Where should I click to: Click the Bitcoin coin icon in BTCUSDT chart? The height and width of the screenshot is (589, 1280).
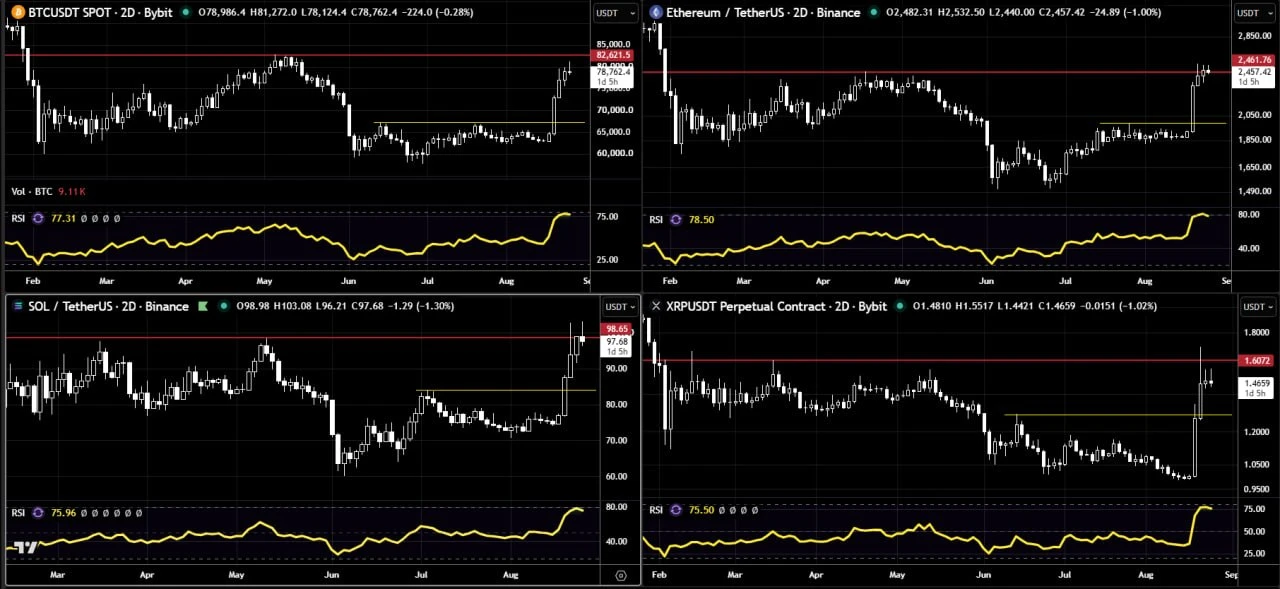click(18, 12)
